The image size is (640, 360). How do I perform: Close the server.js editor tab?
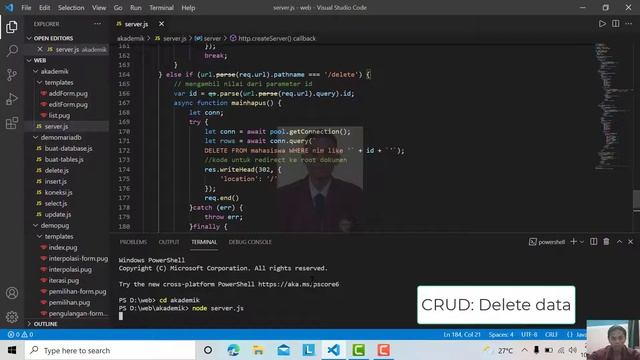tap(162, 24)
